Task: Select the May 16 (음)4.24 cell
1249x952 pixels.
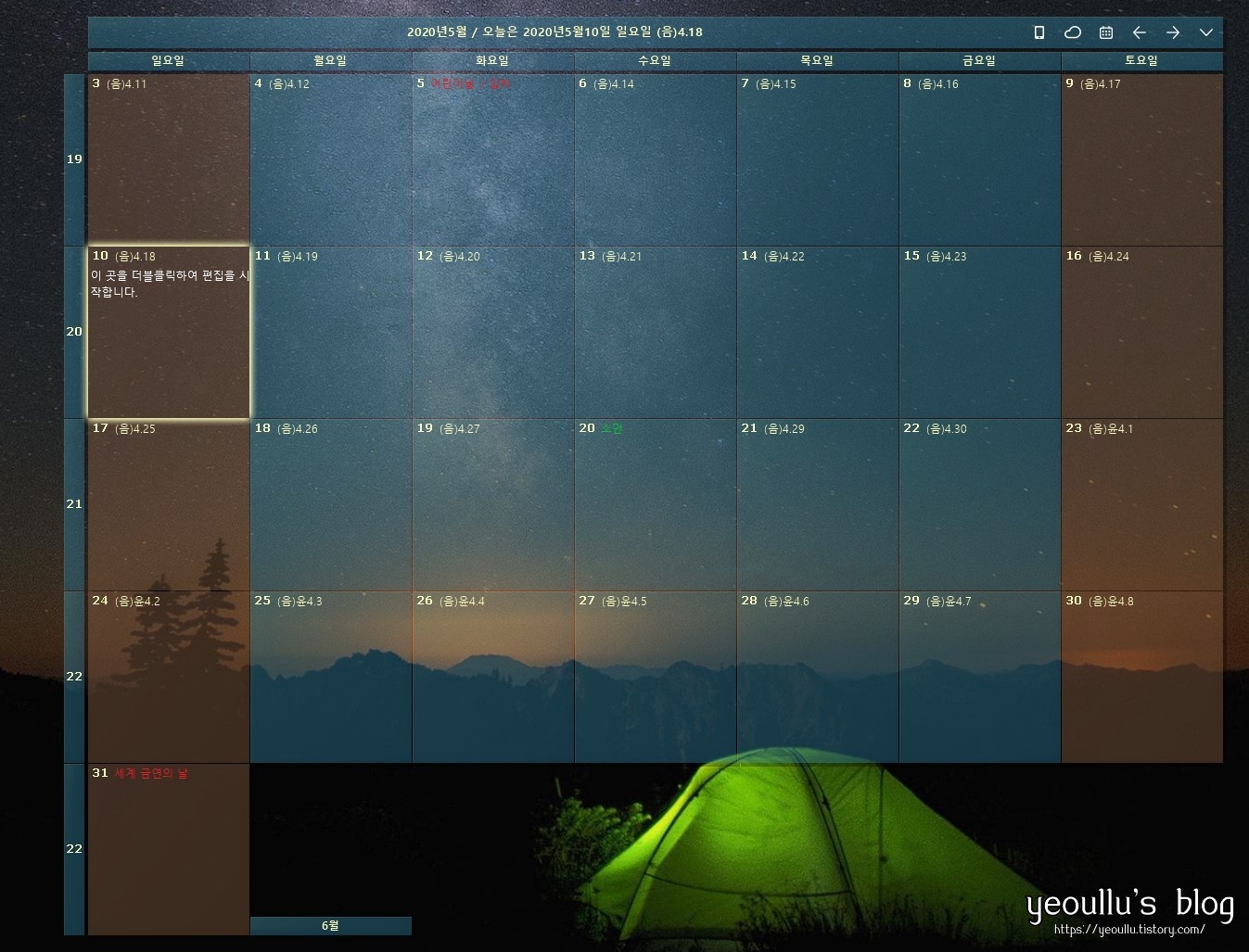Action: (x=1142, y=332)
